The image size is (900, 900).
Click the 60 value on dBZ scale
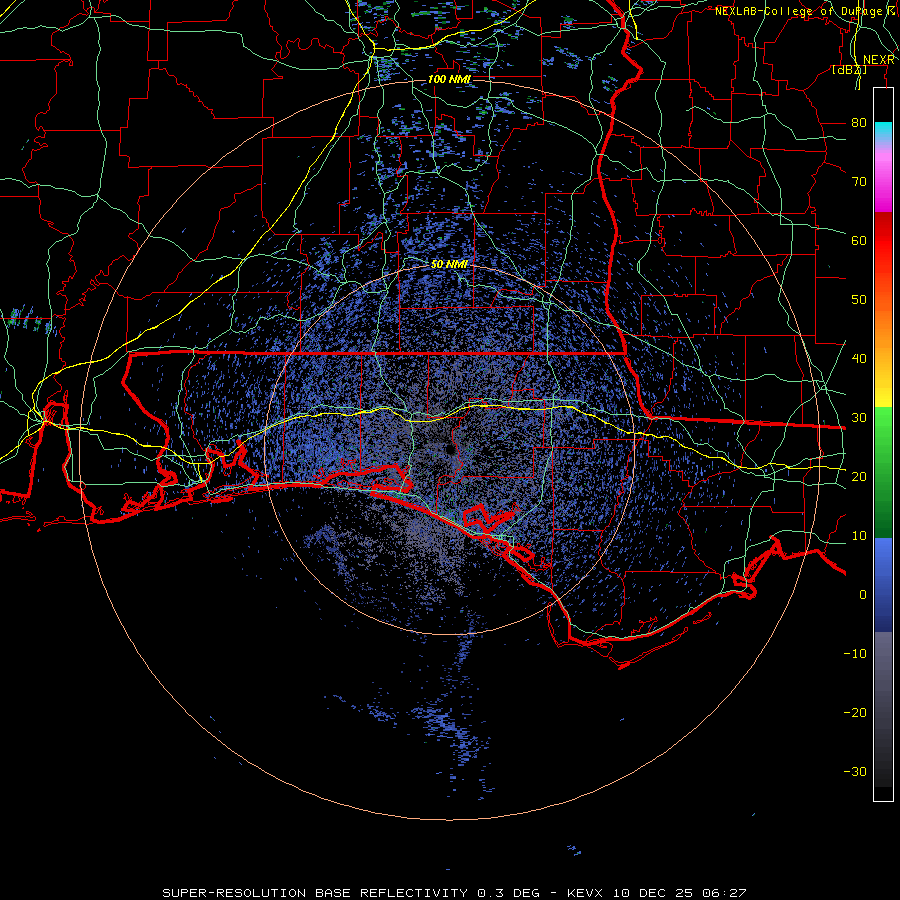pos(859,240)
